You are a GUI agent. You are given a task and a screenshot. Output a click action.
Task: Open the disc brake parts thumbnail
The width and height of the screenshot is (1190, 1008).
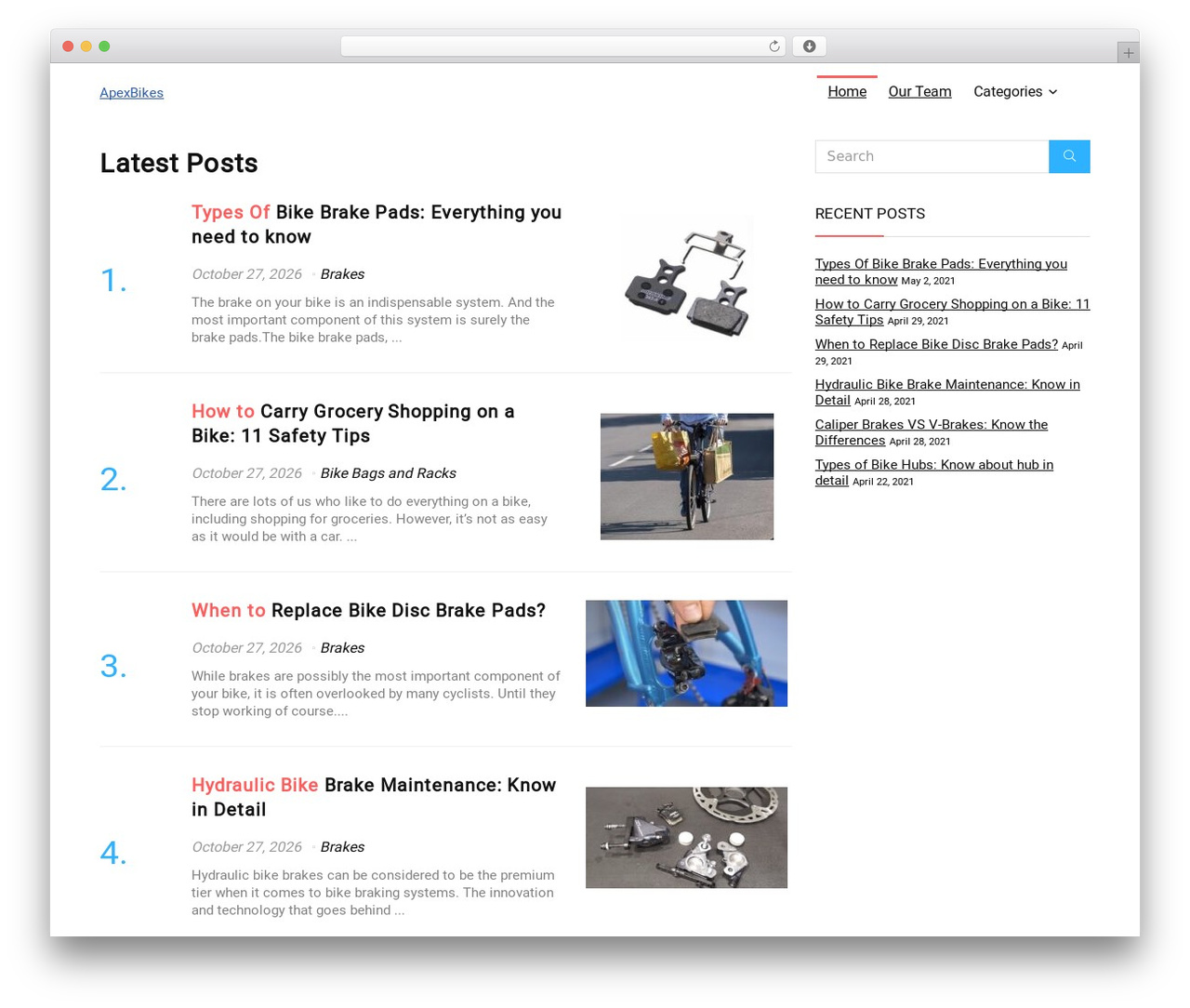pyautogui.click(x=686, y=837)
